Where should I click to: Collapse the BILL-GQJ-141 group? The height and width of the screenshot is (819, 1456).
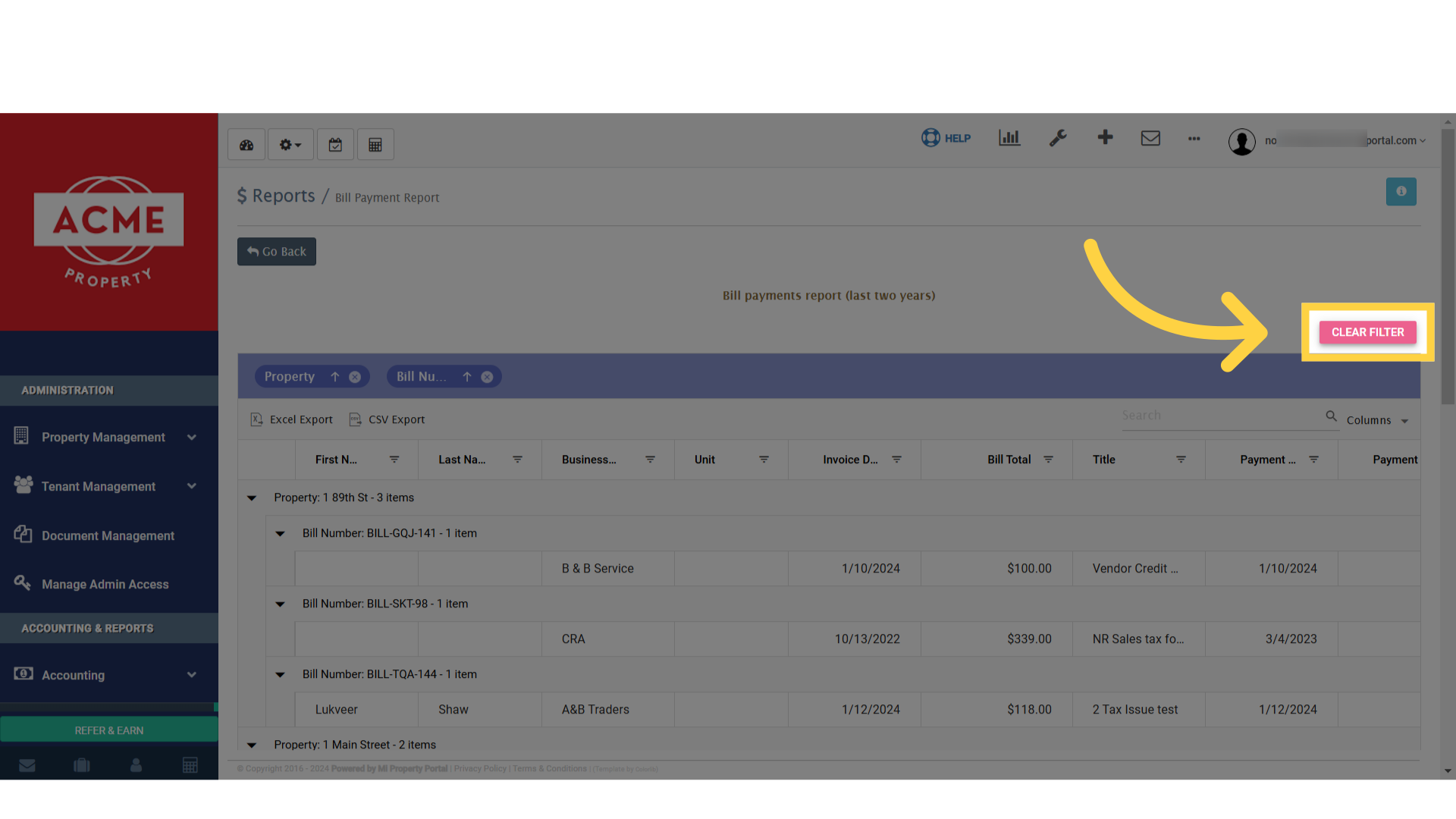(280, 534)
